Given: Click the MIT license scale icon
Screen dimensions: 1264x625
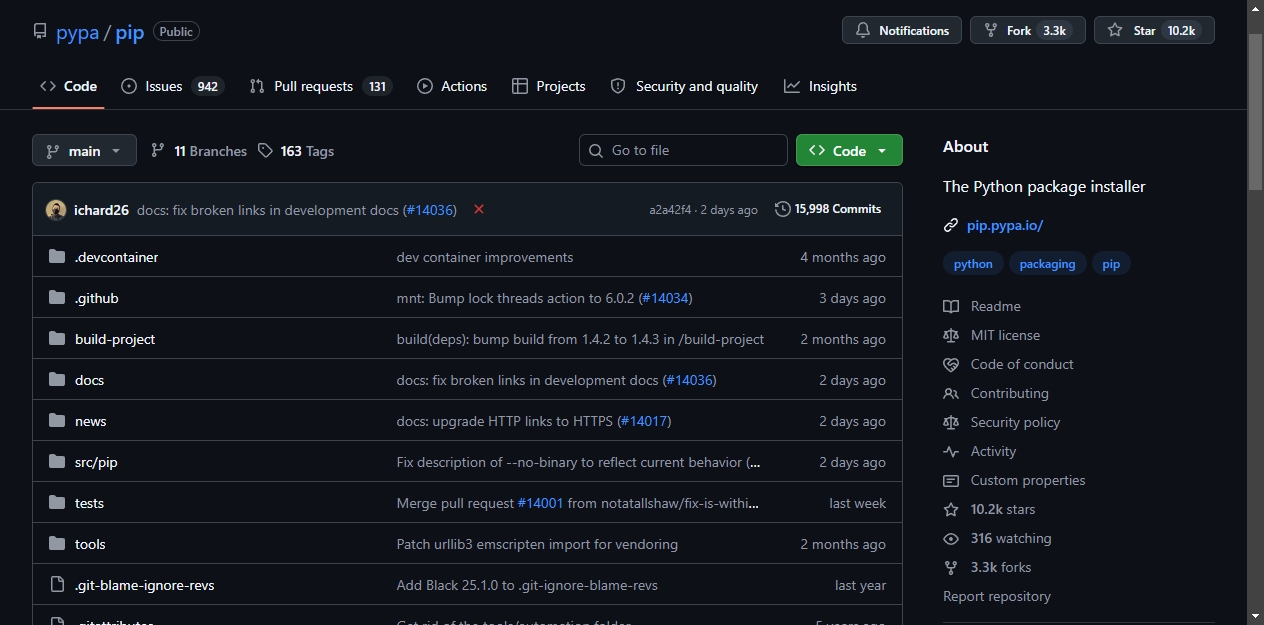Looking at the screenshot, I should click(951, 335).
